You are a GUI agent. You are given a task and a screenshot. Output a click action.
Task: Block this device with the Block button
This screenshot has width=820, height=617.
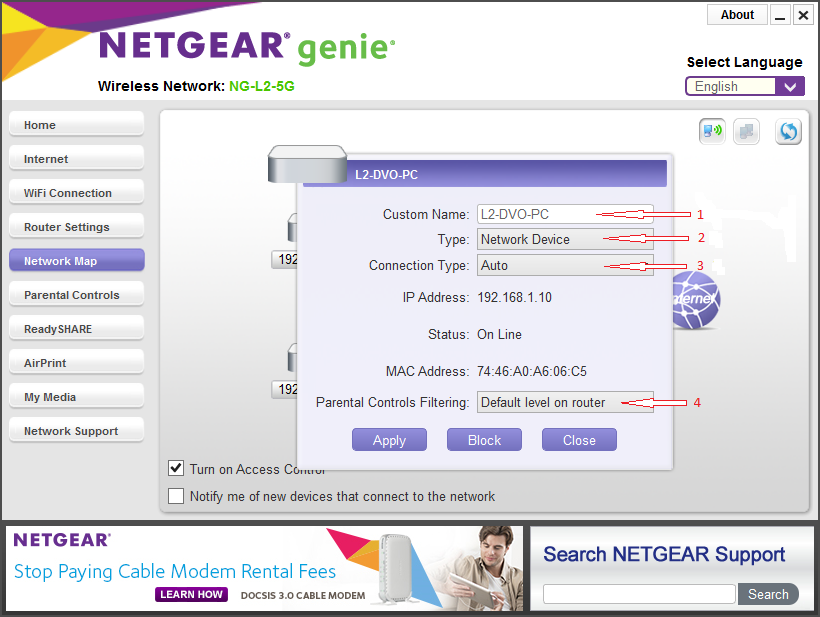pyautogui.click(x=484, y=440)
